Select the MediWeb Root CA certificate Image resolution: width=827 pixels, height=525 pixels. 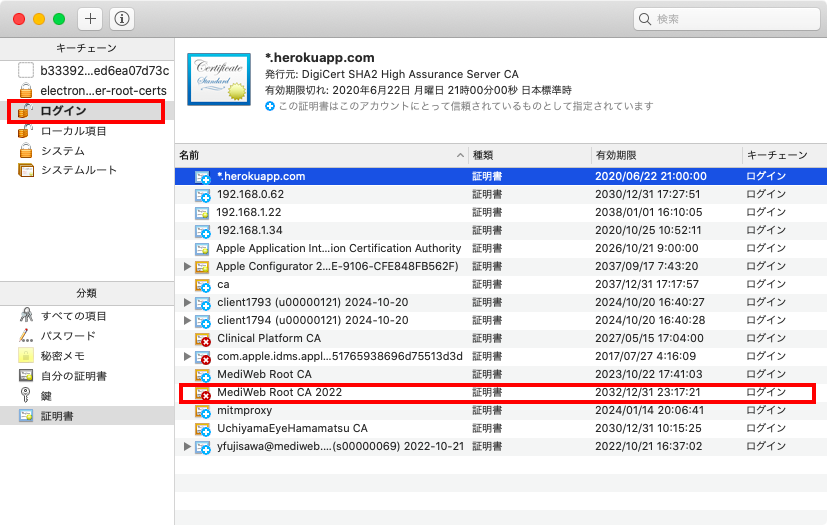click(501, 374)
